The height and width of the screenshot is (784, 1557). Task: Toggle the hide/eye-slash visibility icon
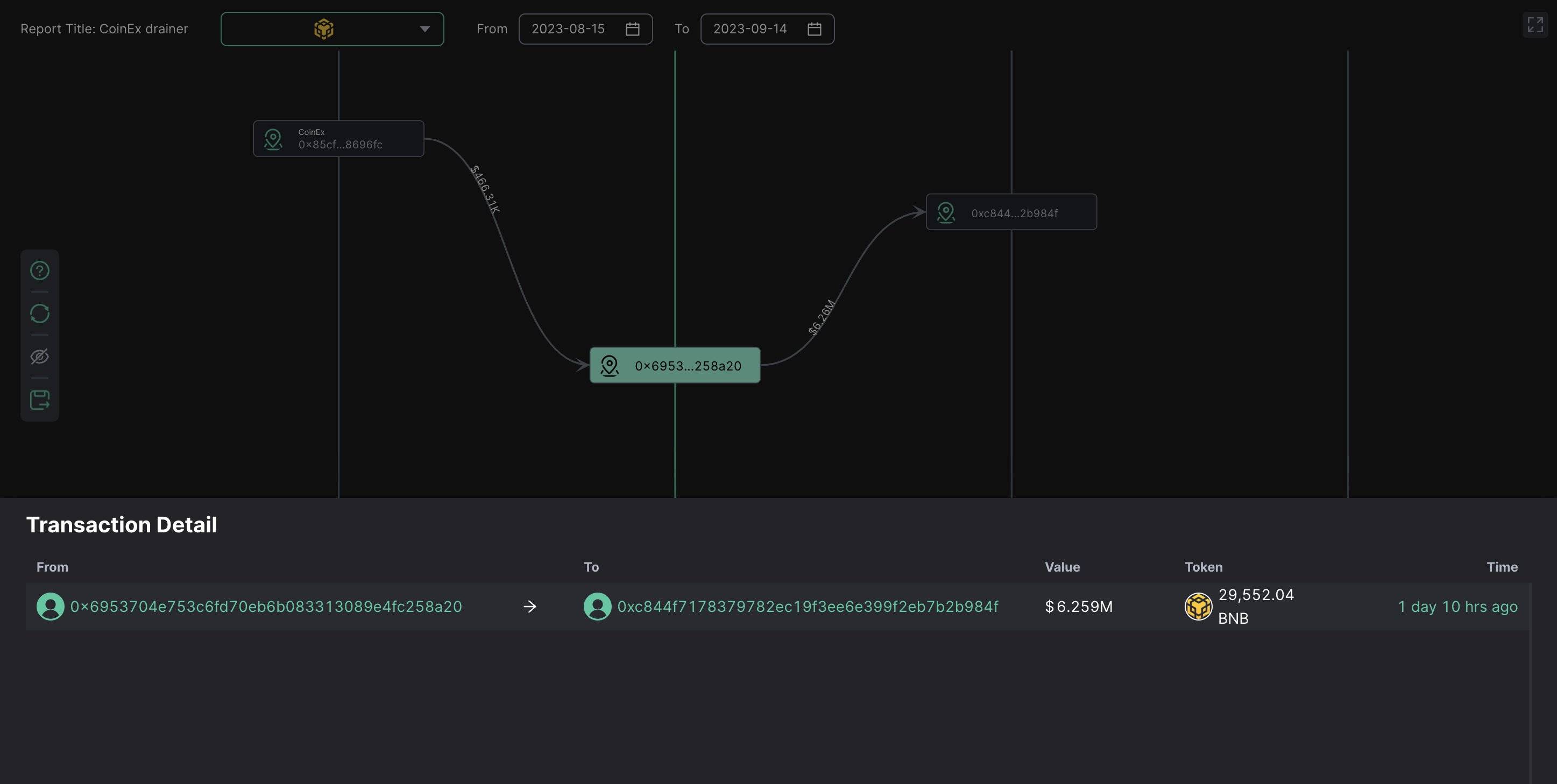pos(40,357)
